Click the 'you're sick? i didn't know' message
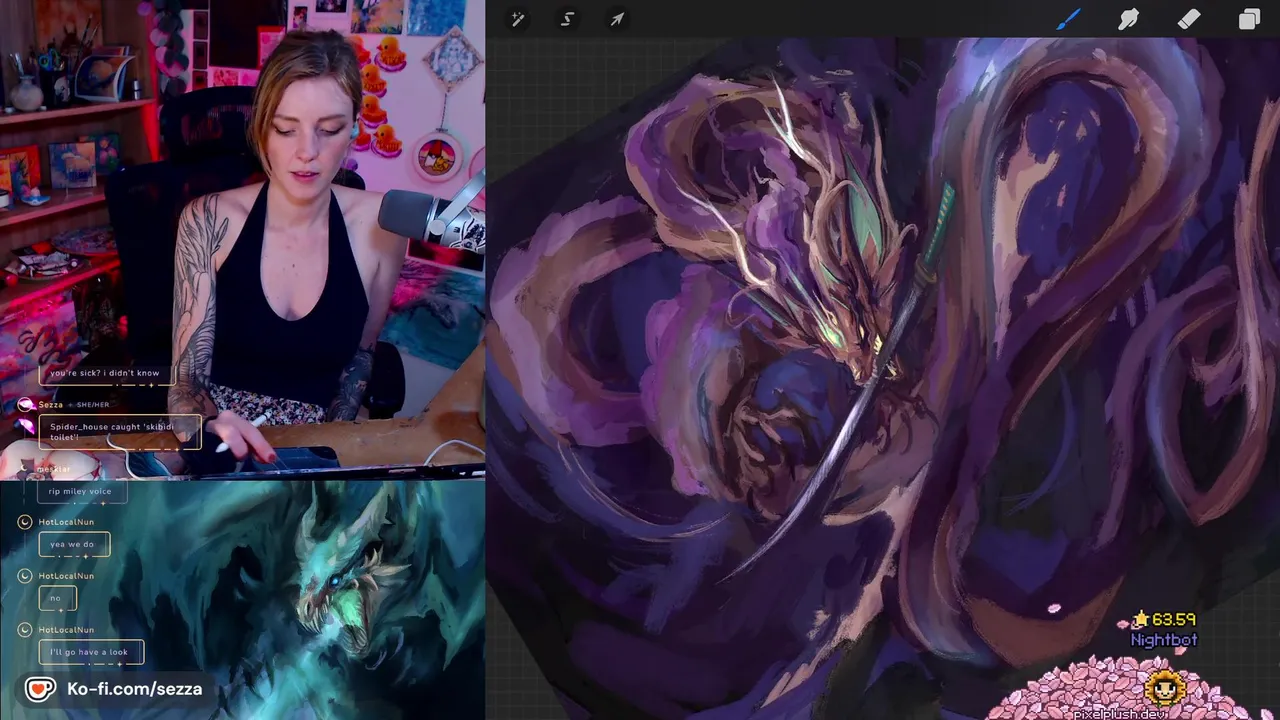The width and height of the screenshot is (1280, 720). (105, 373)
